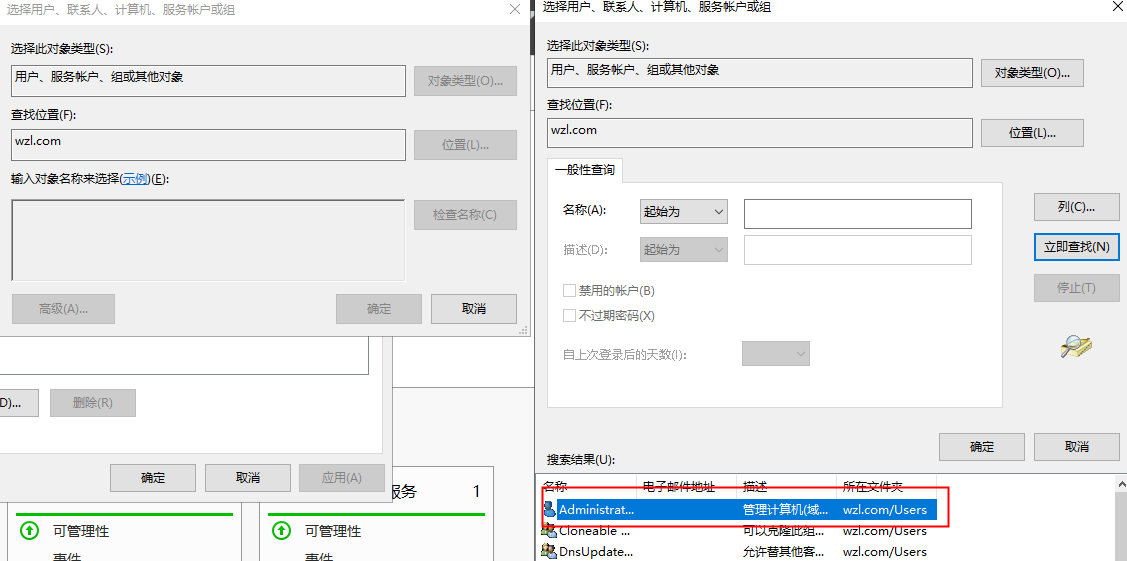Click the 列(C)... button
The width and height of the screenshot is (1127, 561).
click(x=1075, y=207)
